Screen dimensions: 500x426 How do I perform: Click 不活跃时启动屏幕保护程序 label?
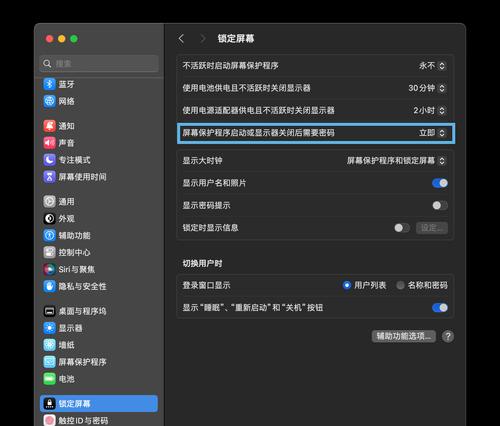pyautogui.click(x=230, y=66)
